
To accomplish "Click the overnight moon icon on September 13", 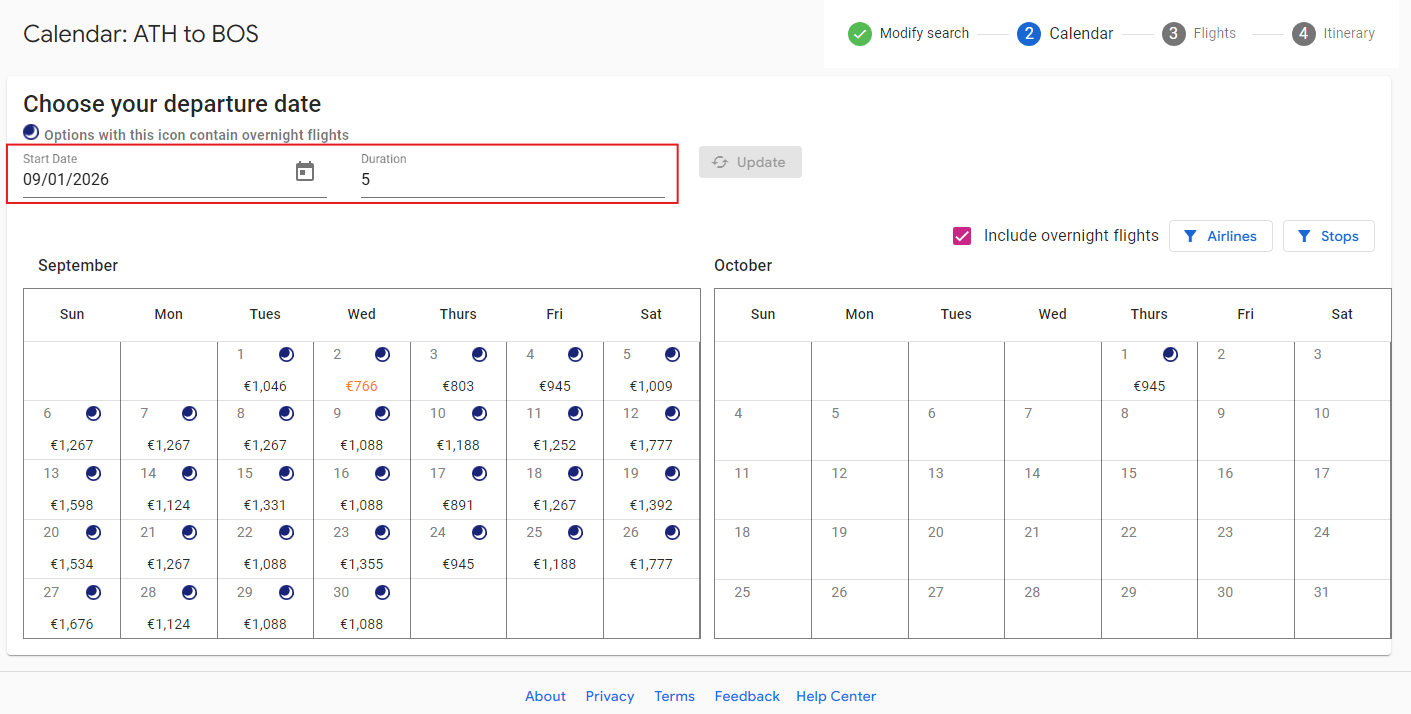I will tap(93, 473).
